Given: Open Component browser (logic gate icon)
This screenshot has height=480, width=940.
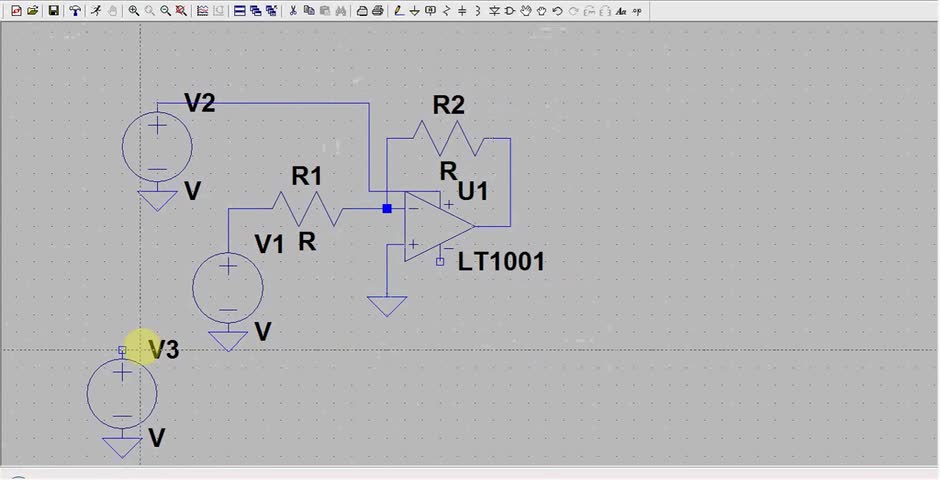Looking at the screenshot, I should [510, 11].
